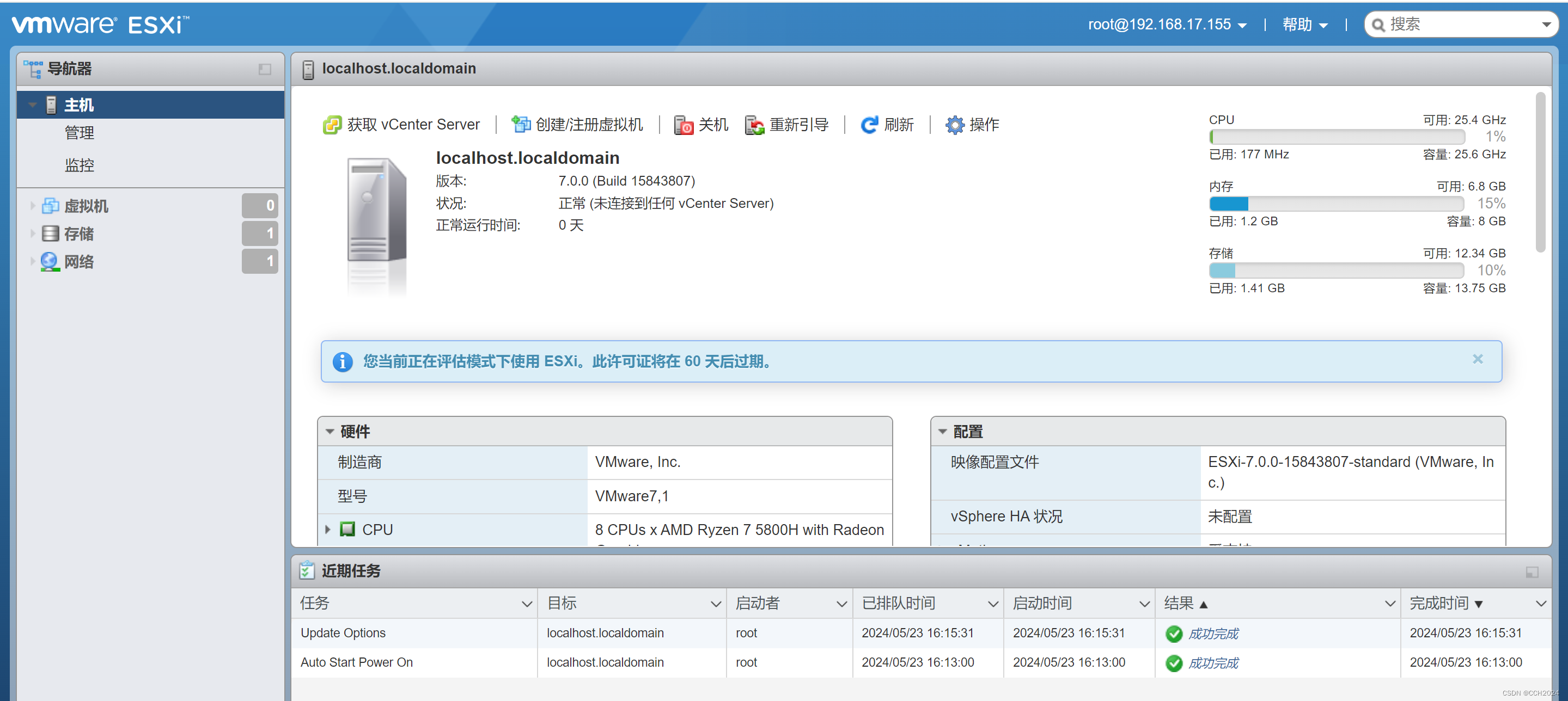Select 监控 under host in navigator
Image resolution: width=1568 pixels, height=701 pixels.
coord(79,165)
